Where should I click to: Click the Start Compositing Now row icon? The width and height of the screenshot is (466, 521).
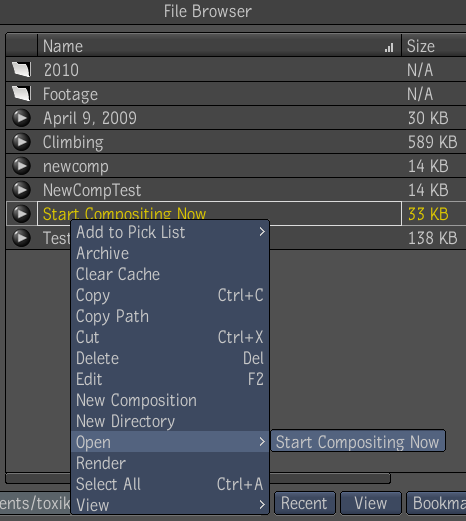[x=22, y=214]
